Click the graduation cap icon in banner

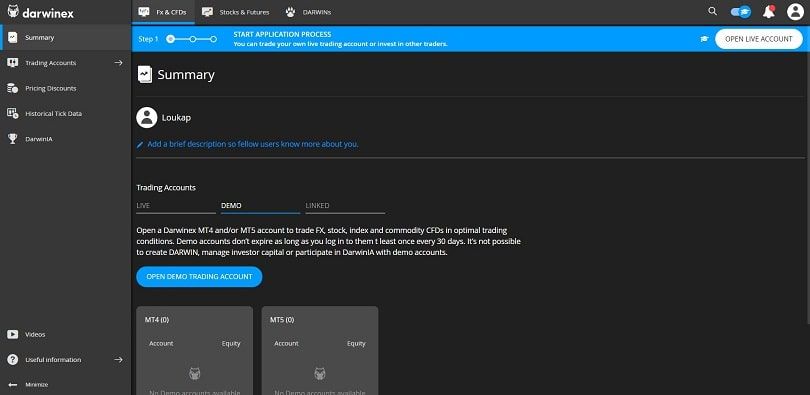click(x=704, y=39)
